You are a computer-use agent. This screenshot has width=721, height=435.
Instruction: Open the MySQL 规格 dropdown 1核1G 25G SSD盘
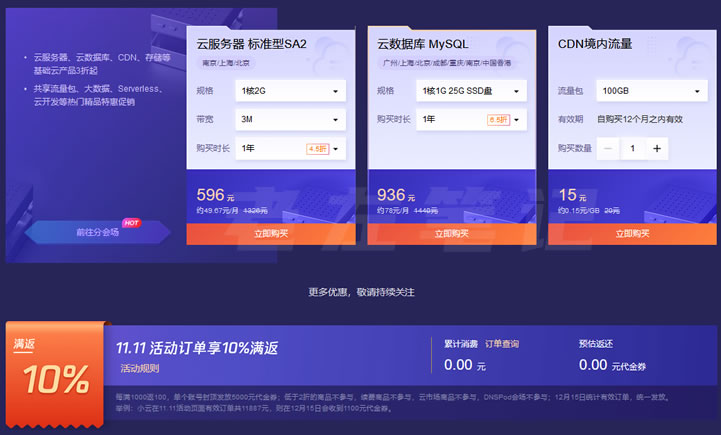[471, 91]
